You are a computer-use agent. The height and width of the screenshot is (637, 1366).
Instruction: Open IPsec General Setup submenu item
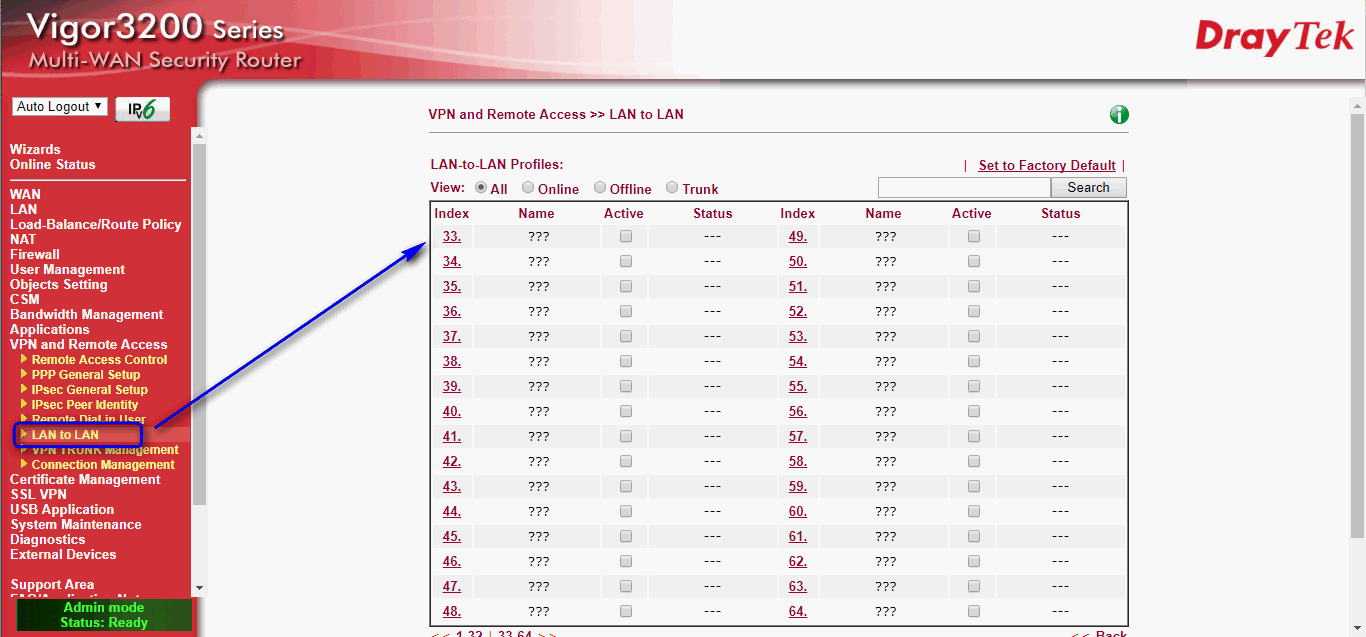(x=89, y=390)
